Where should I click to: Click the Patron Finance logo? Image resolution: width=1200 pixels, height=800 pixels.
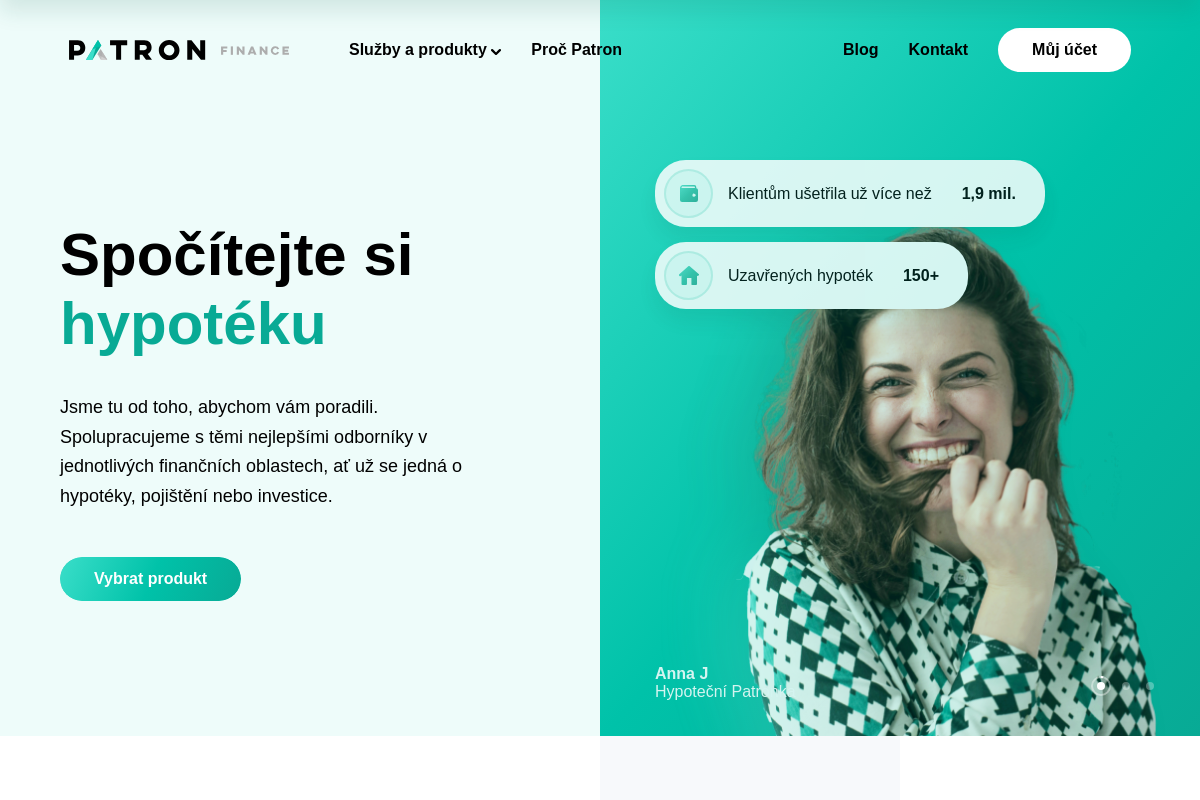[x=179, y=50]
